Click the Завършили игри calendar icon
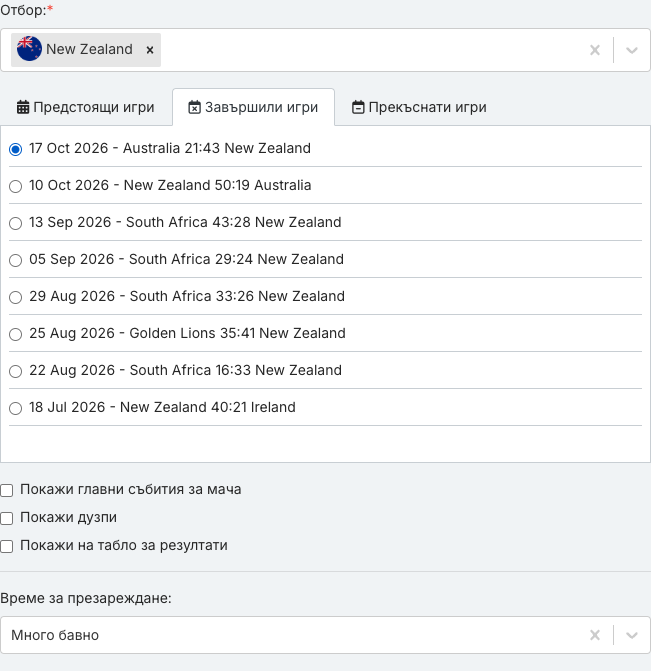The image size is (651, 671). pyautogui.click(x=194, y=107)
